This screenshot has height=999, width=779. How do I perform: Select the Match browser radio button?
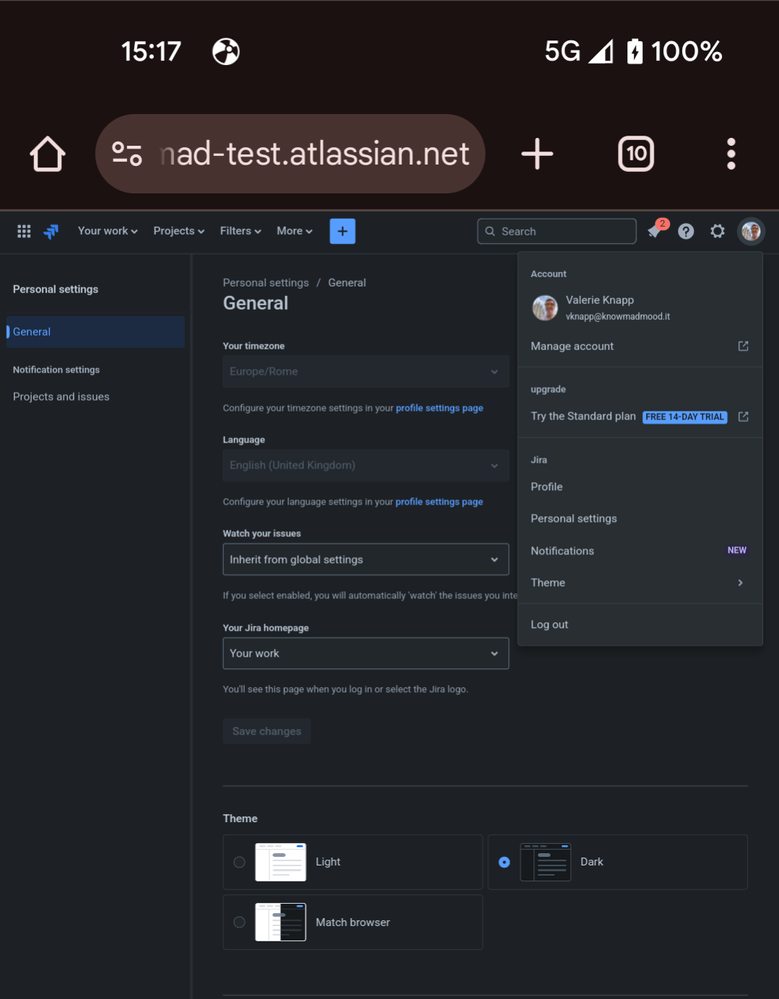[x=239, y=922]
